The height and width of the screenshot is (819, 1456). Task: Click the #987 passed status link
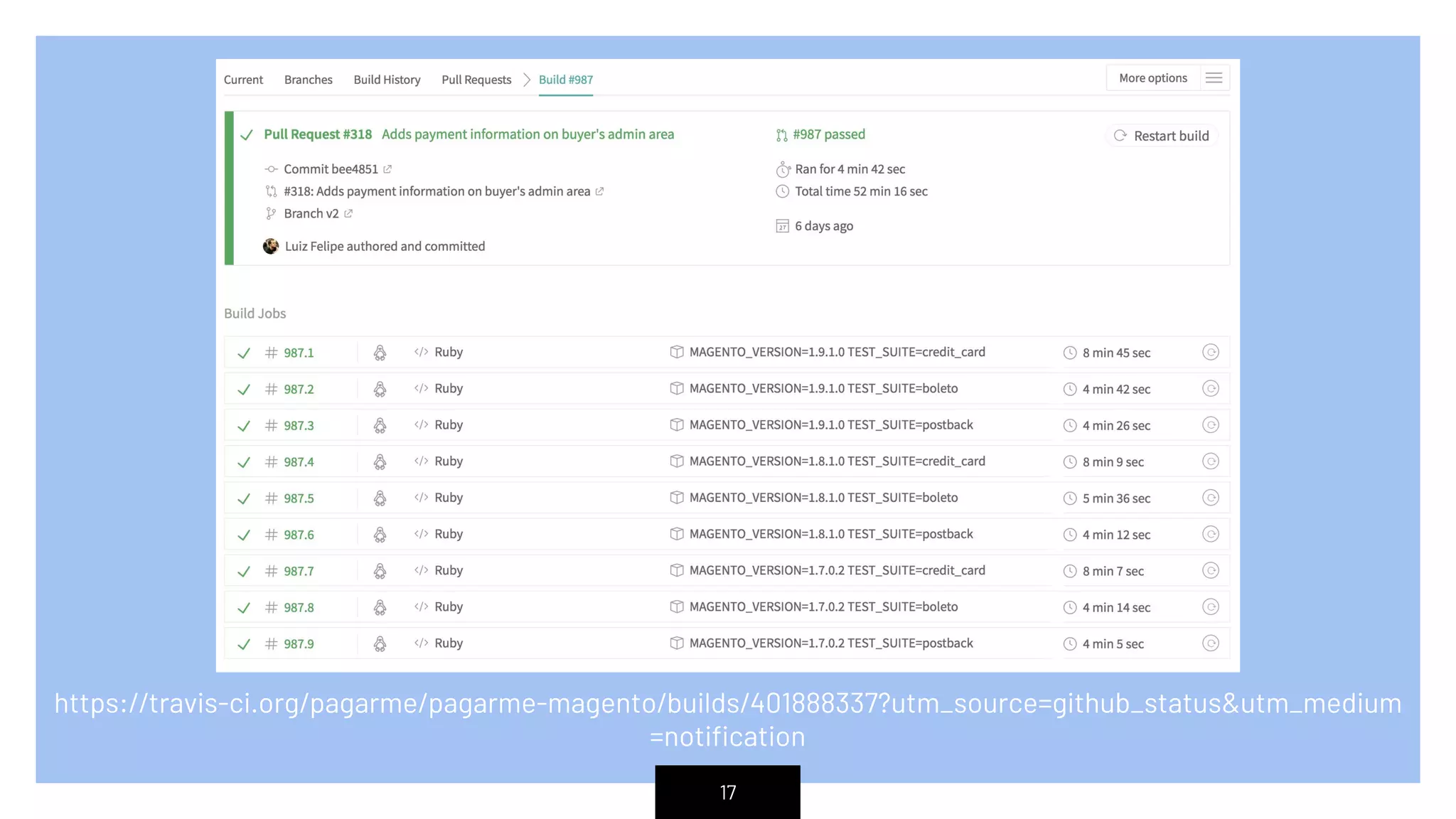pos(829,134)
